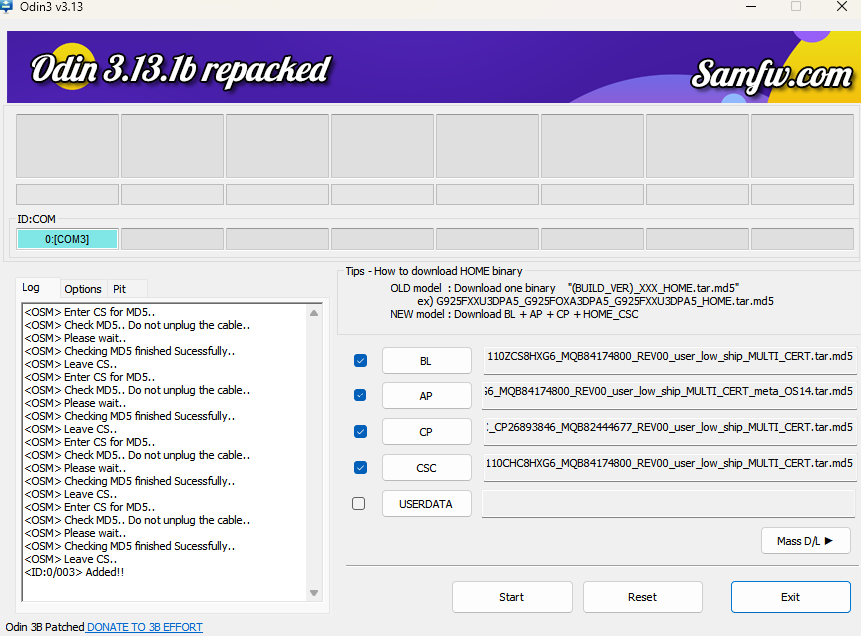Click the Exit button

click(x=790, y=597)
